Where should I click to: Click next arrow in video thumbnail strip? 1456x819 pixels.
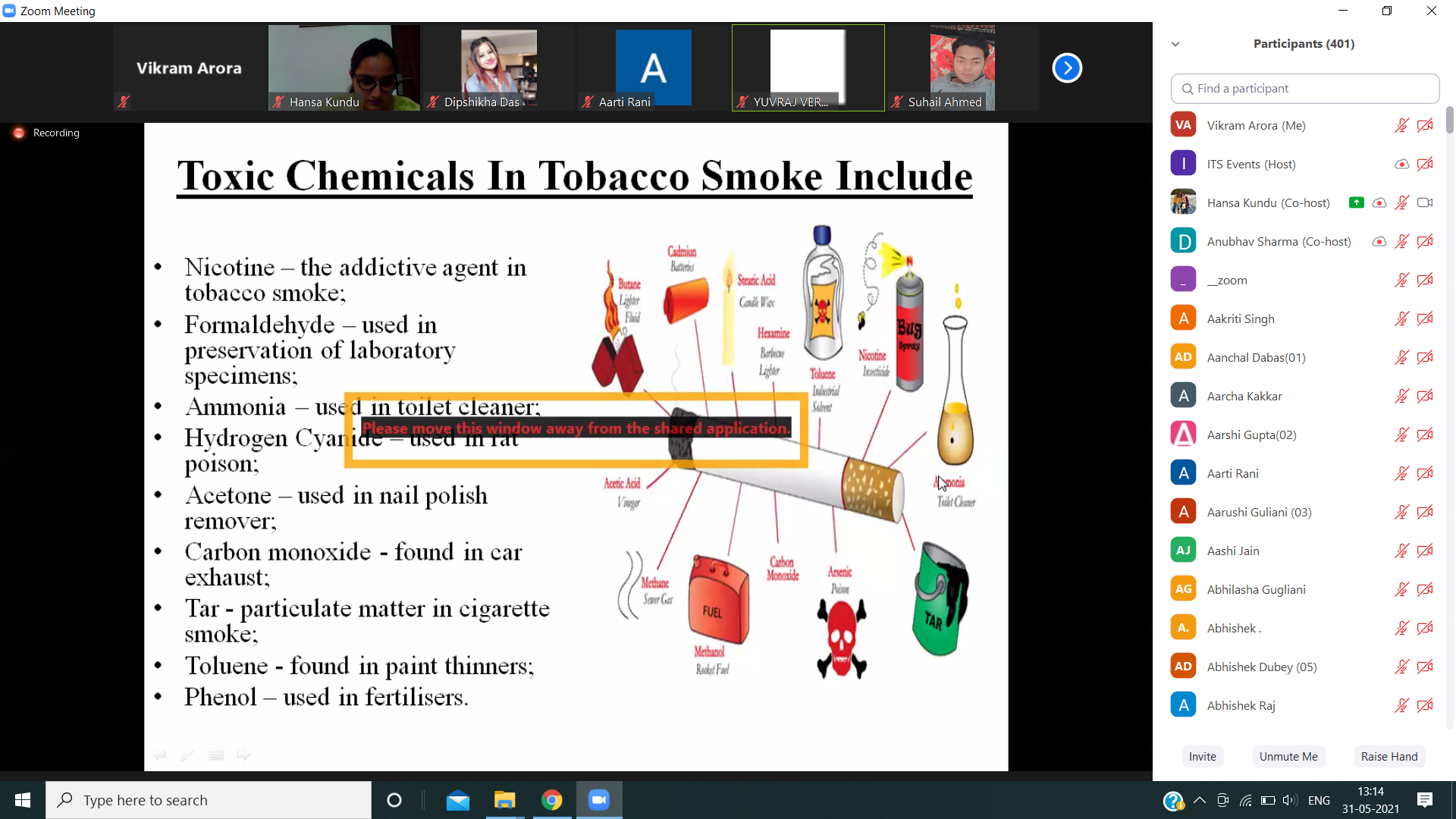(1067, 68)
